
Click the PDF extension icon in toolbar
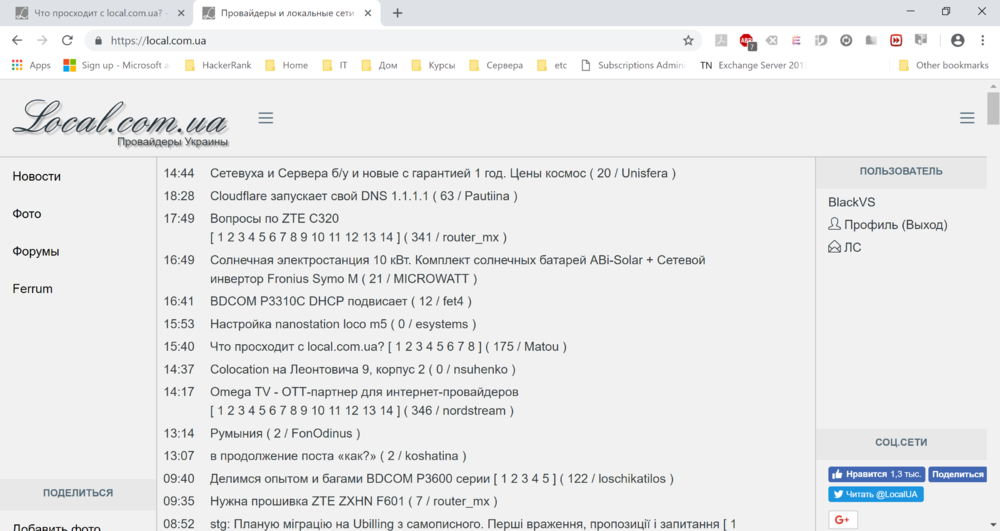tap(721, 41)
